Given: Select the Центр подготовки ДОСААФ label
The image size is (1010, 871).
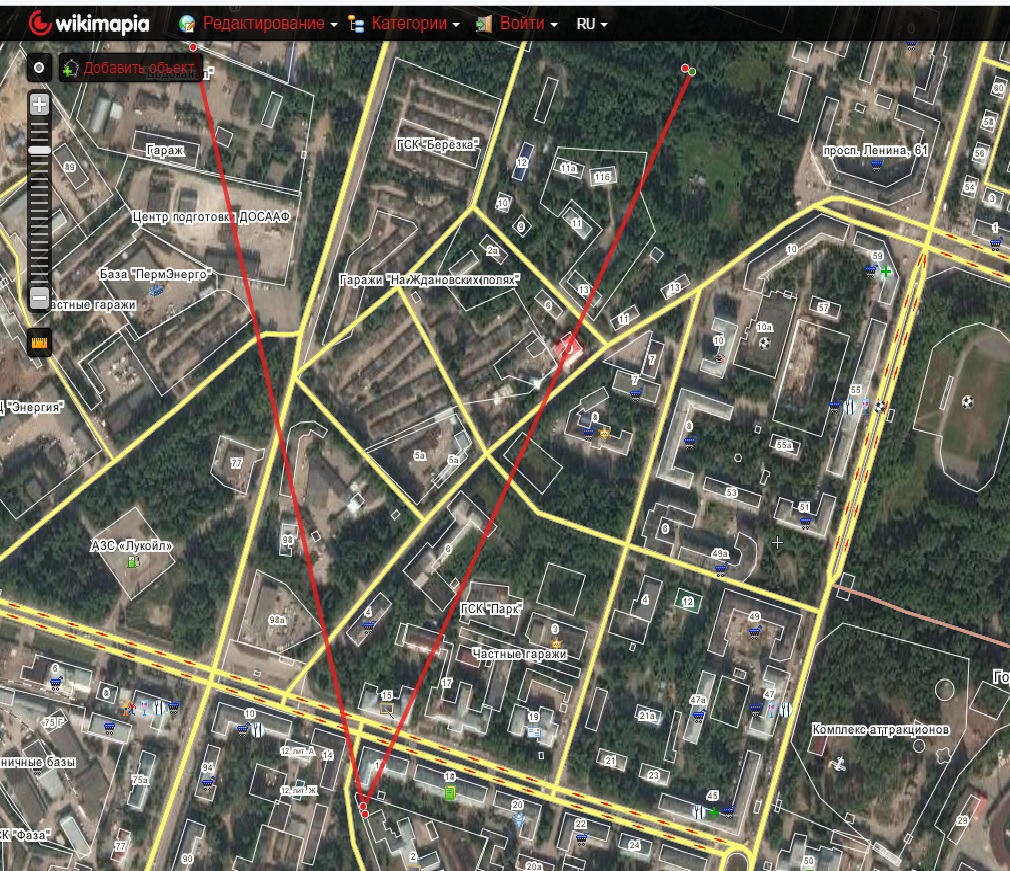Looking at the screenshot, I should point(211,217).
